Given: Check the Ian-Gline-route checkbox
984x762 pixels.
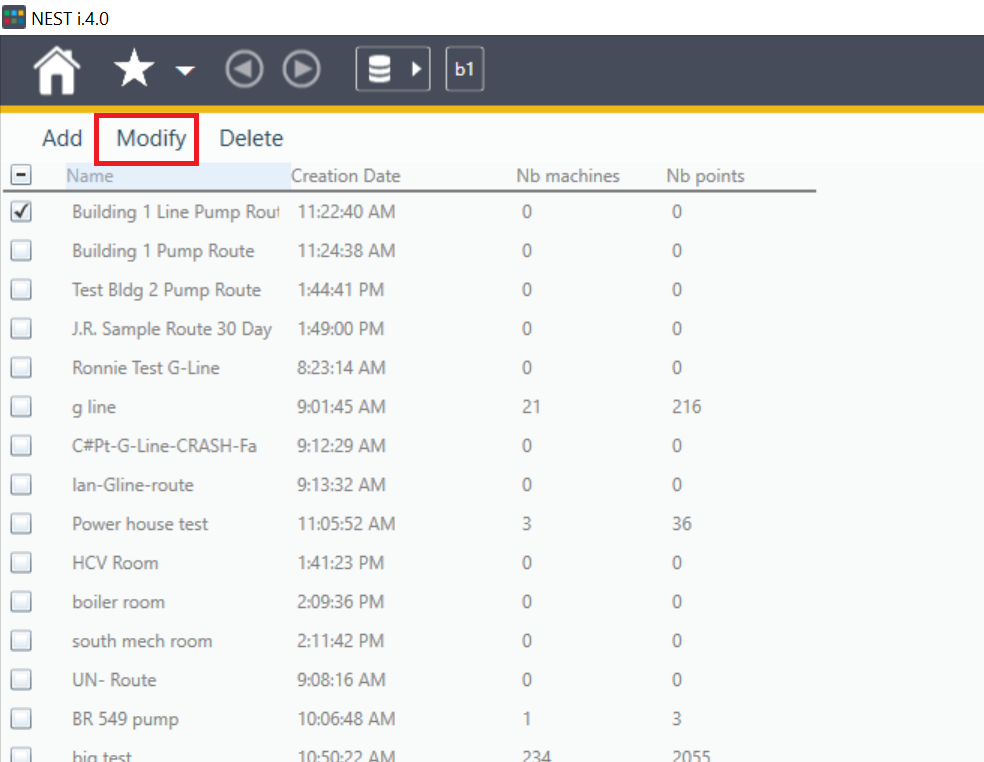Looking at the screenshot, I should pos(21,485).
